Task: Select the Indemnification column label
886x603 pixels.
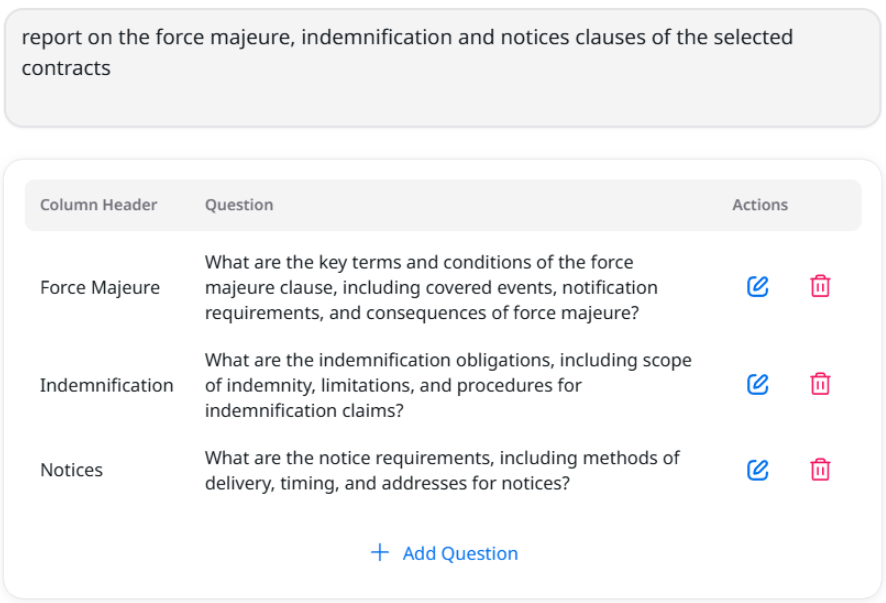Action: (x=106, y=385)
